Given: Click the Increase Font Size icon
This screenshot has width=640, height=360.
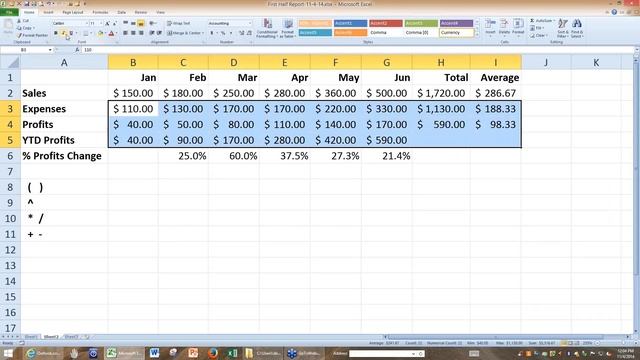Looking at the screenshot, I should click(x=107, y=23).
